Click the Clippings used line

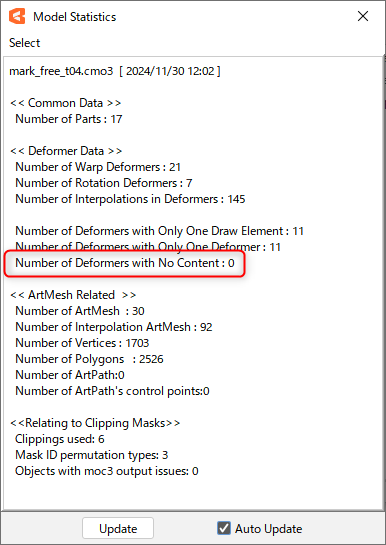pos(60,439)
